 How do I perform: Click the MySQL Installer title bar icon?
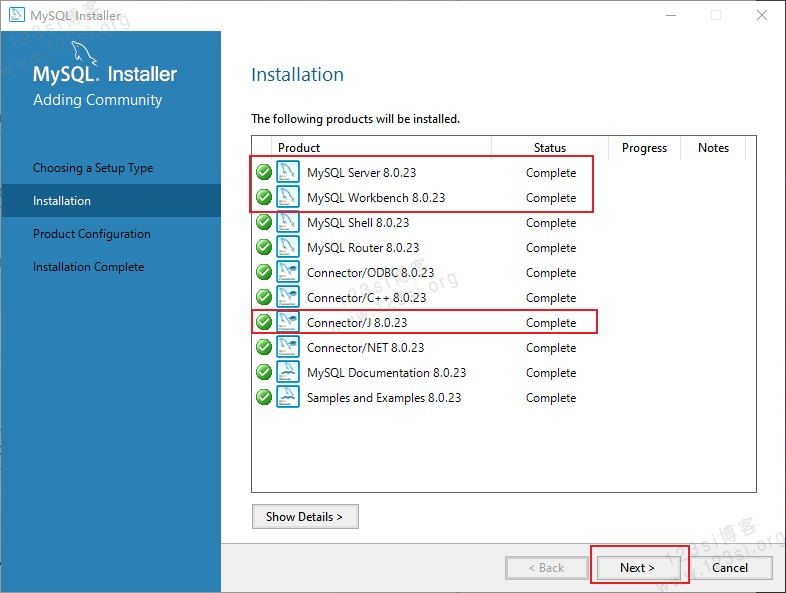point(17,15)
